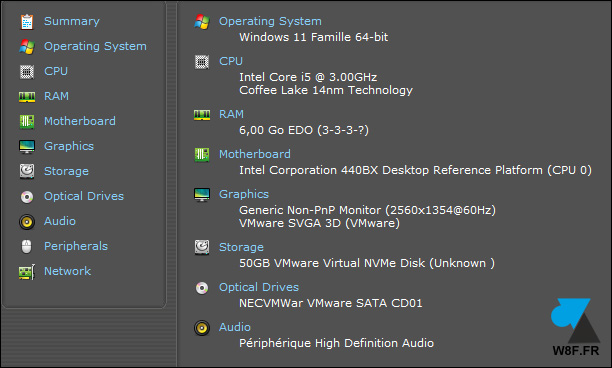Open Optical Drives in the sidebar
The image size is (612, 368).
pos(84,196)
